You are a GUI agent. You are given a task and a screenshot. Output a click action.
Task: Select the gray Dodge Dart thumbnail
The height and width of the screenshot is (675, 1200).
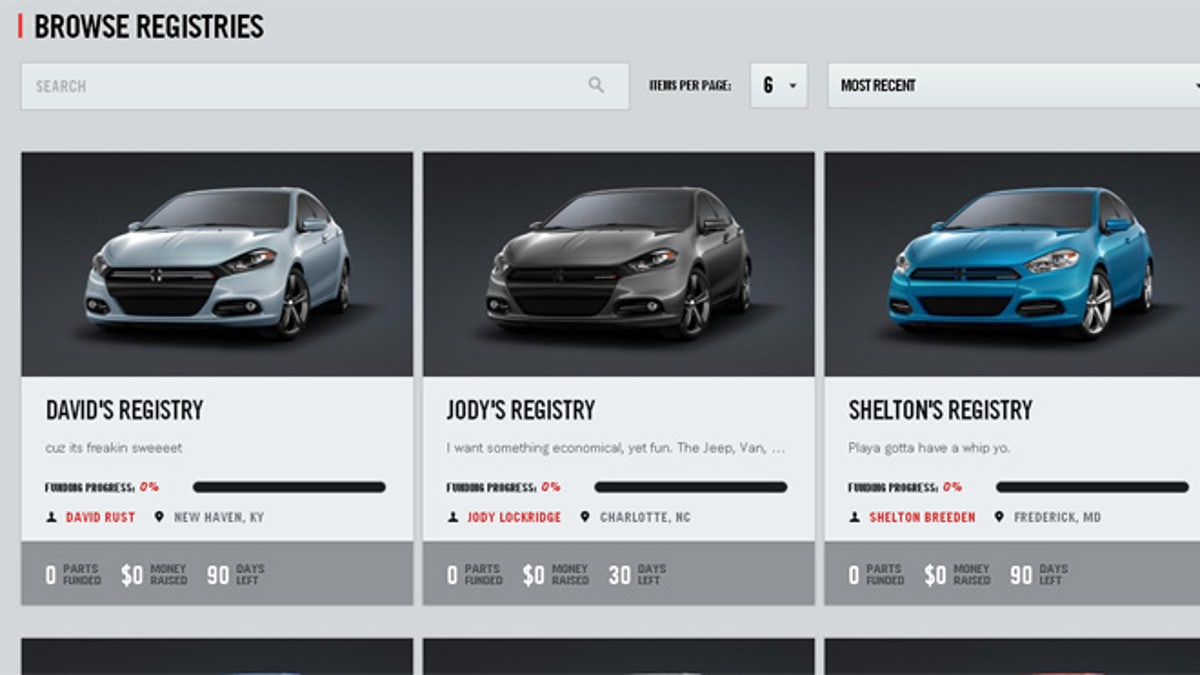pyautogui.click(x=619, y=264)
